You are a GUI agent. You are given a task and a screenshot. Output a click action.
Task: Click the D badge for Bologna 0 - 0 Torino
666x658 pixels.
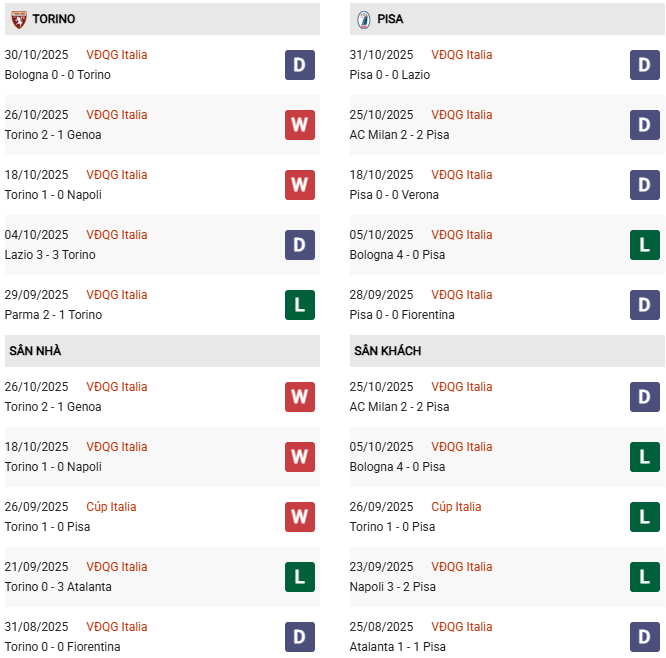(299, 65)
